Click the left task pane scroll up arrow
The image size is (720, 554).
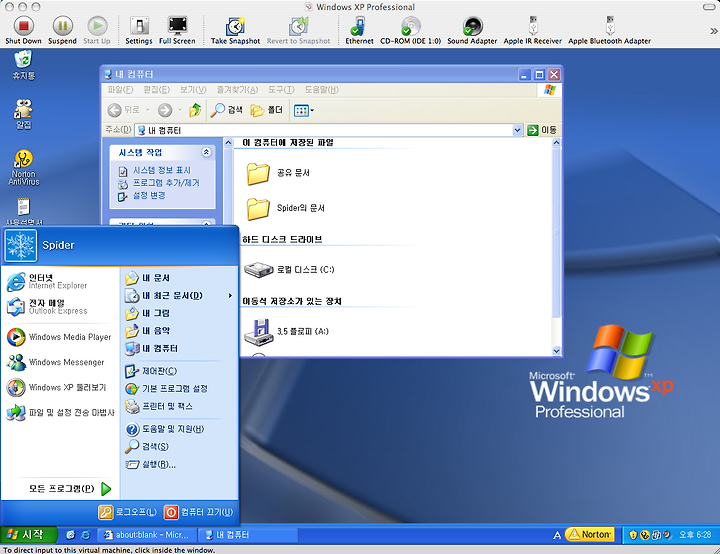228,143
